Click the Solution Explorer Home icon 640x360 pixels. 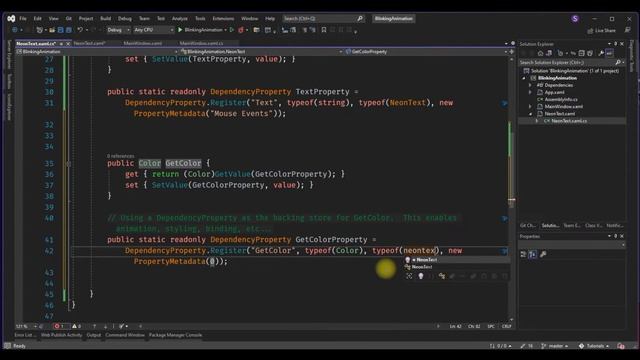(540, 53)
